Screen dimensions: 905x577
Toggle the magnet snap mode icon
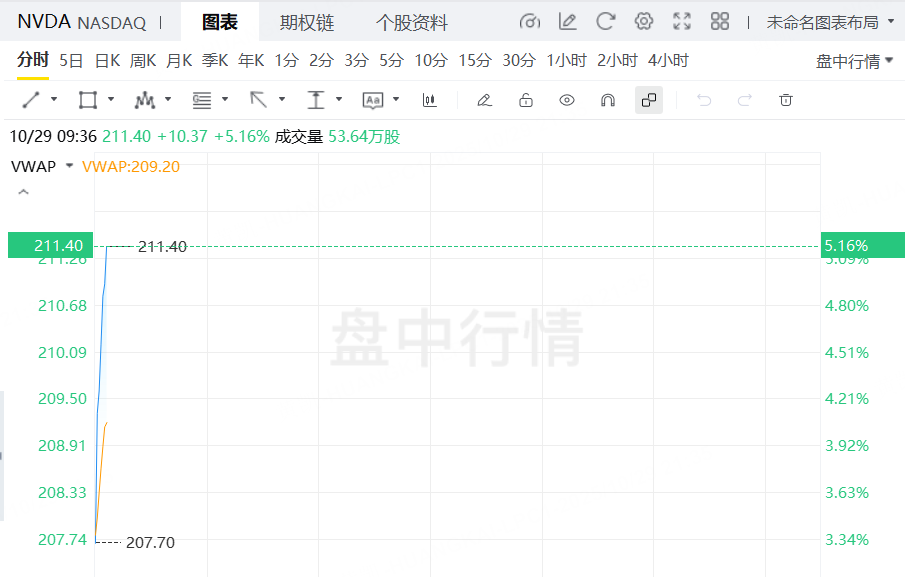point(608,100)
